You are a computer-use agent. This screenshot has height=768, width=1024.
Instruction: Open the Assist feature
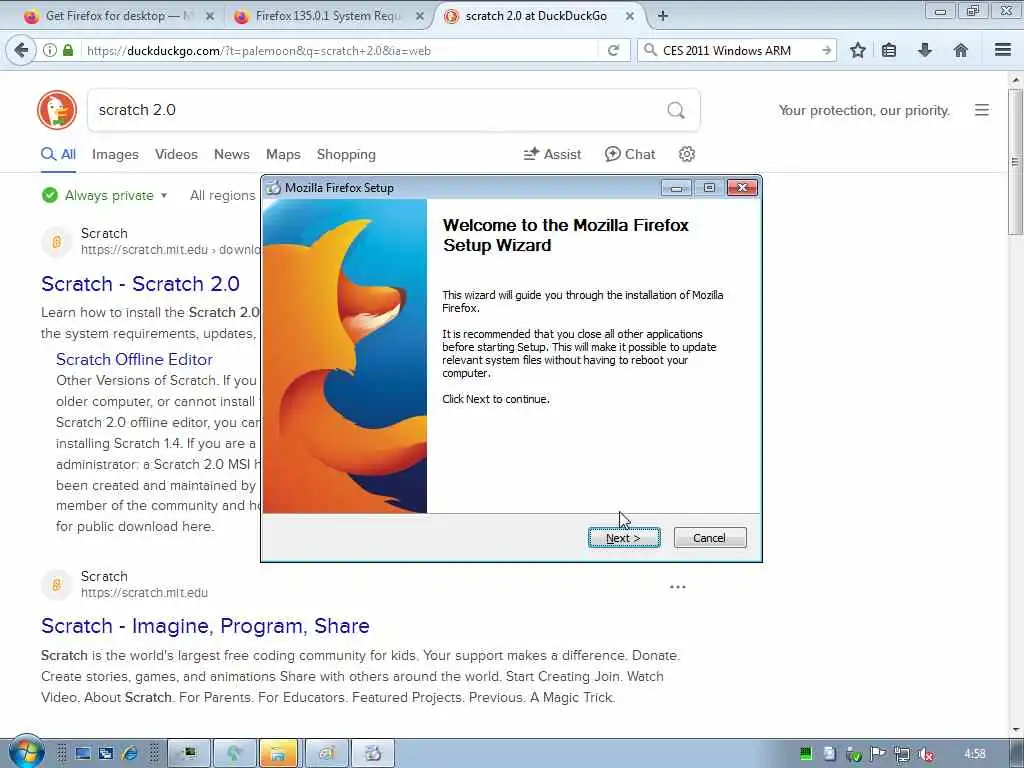click(552, 154)
